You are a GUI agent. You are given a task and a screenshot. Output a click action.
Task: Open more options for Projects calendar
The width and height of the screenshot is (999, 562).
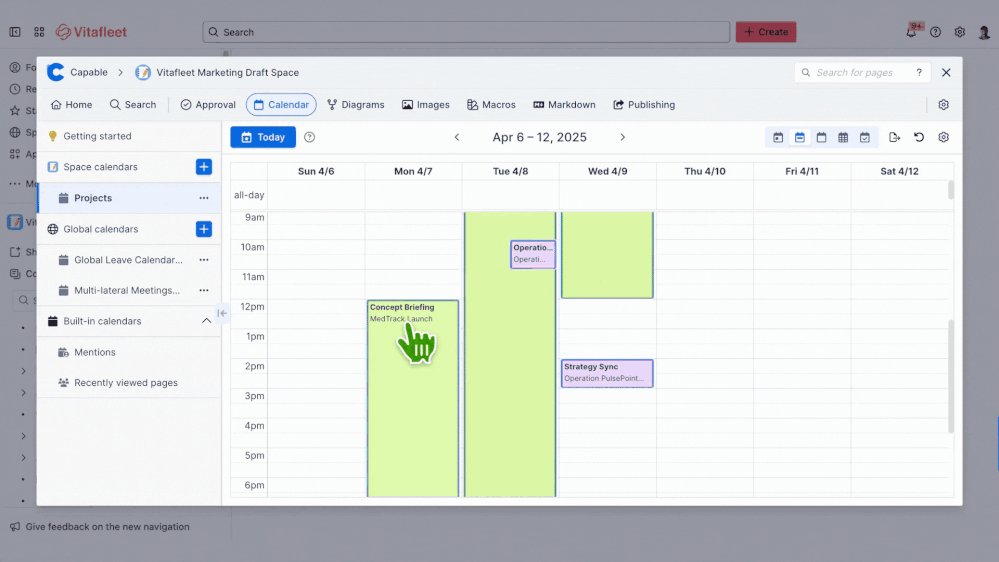(204, 198)
